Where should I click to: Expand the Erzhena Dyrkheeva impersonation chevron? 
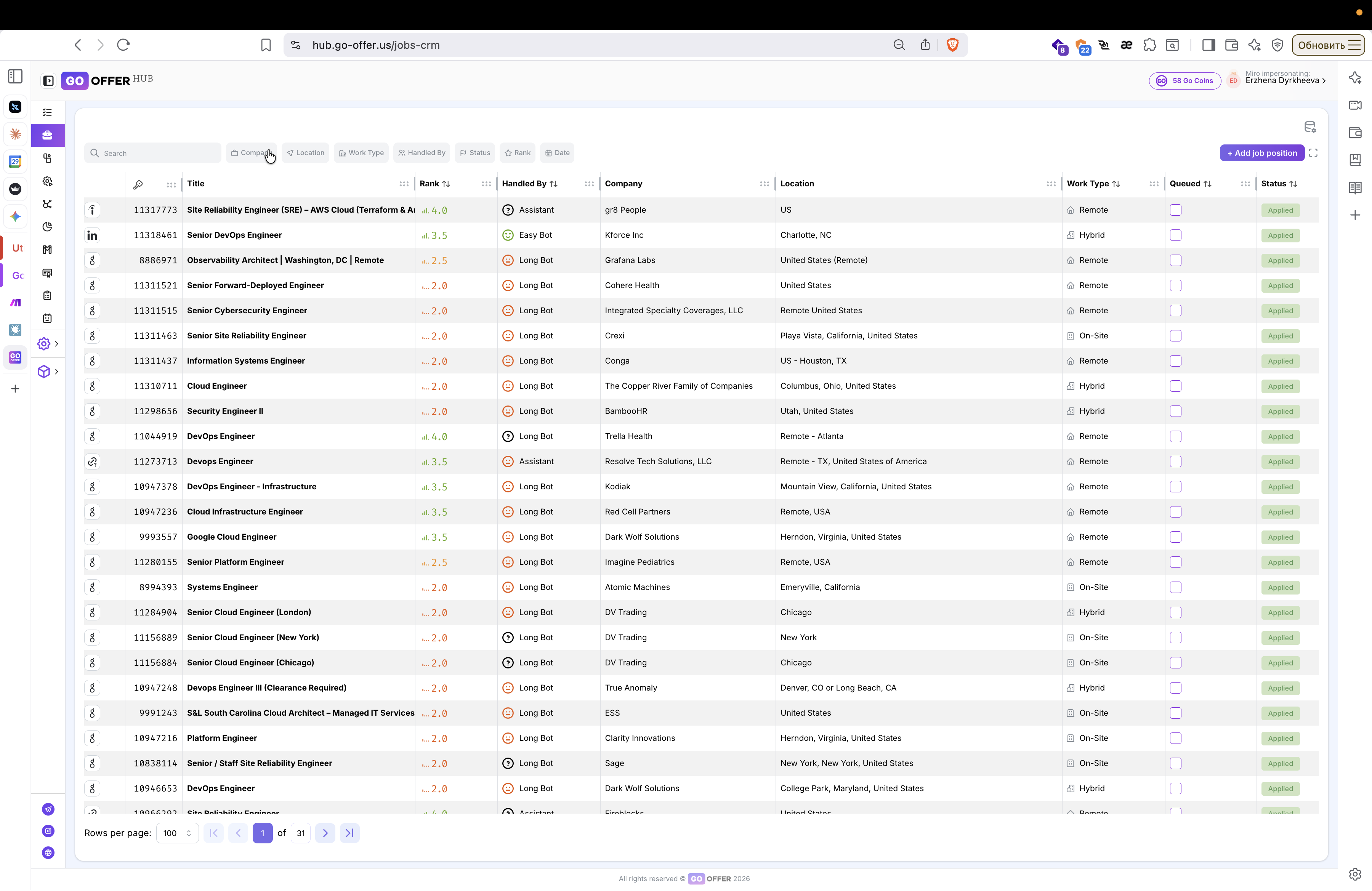tap(1324, 81)
